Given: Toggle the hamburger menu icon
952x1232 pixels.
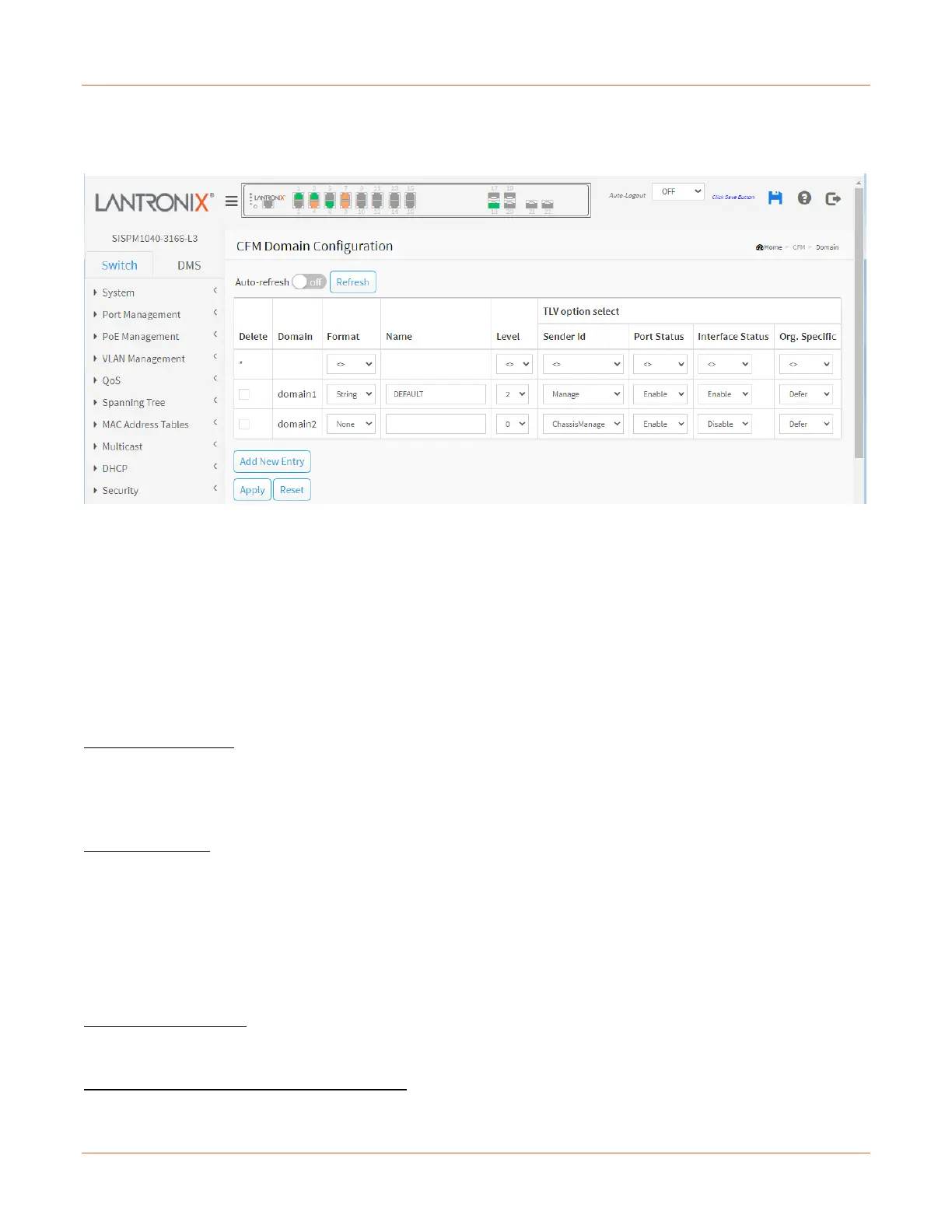Looking at the screenshot, I should [x=232, y=201].
